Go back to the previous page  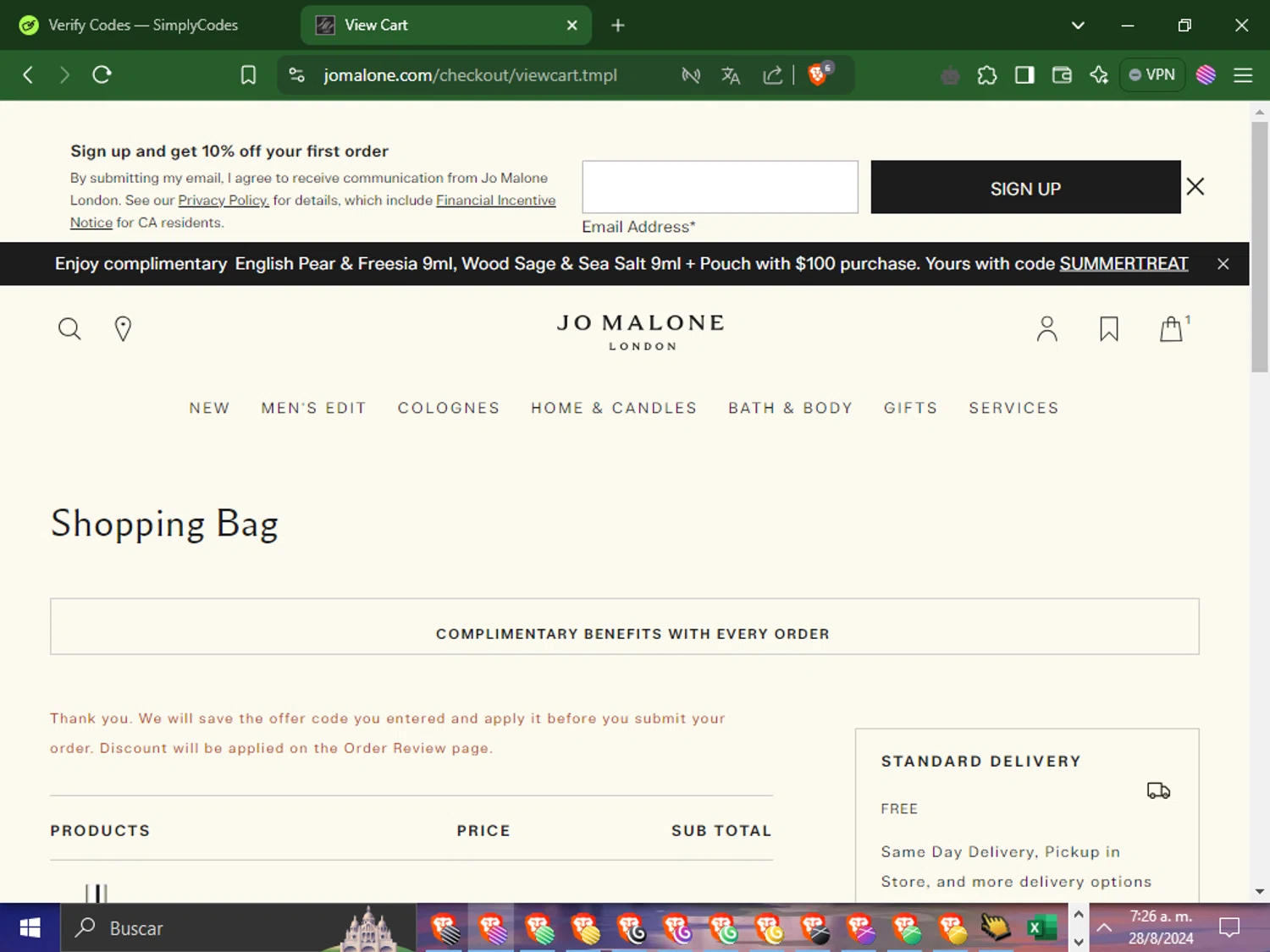pyautogui.click(x=28, y=74)
